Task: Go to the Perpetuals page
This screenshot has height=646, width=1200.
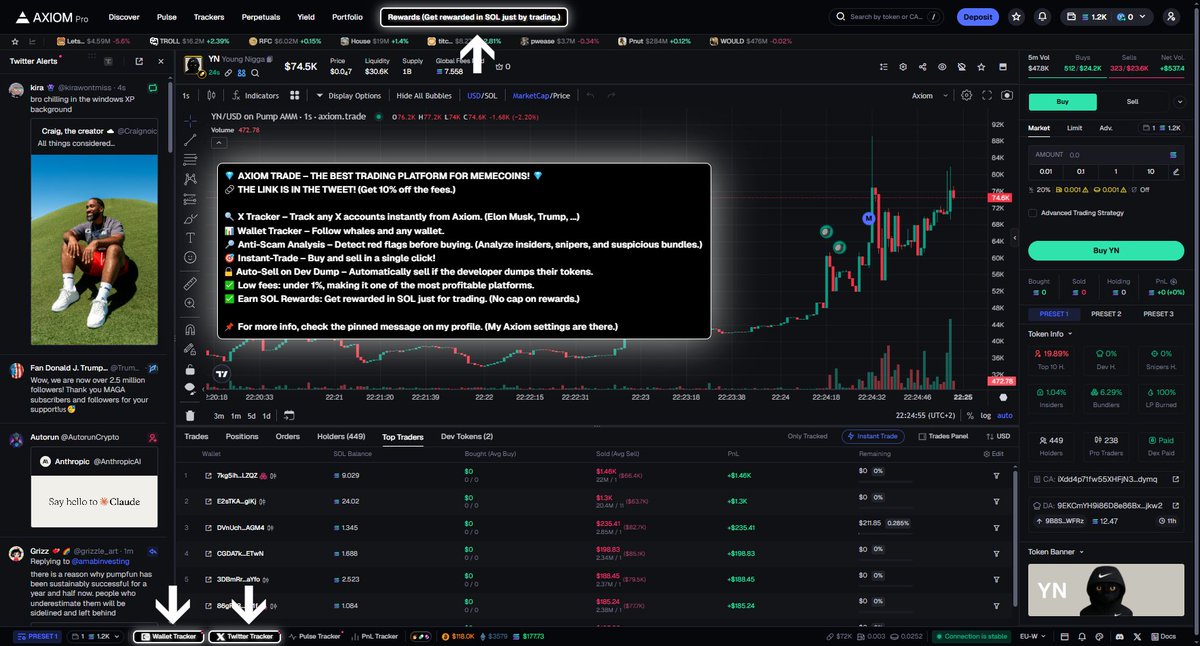Action: (261, 17)
